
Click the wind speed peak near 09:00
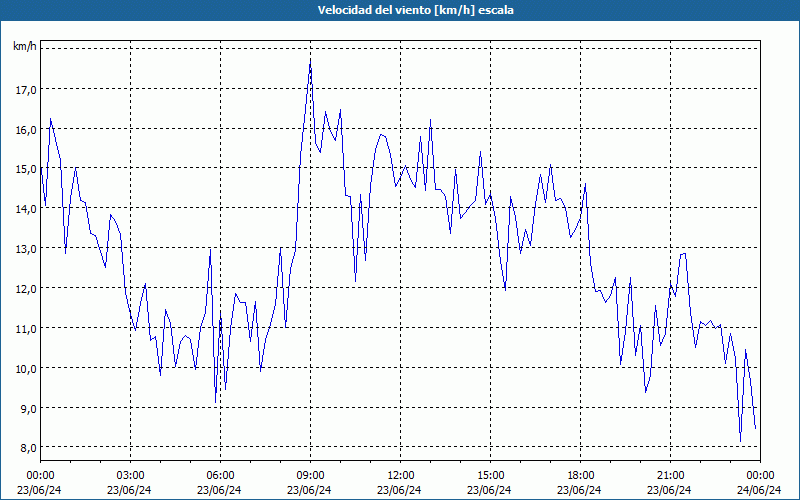[310, 60]
